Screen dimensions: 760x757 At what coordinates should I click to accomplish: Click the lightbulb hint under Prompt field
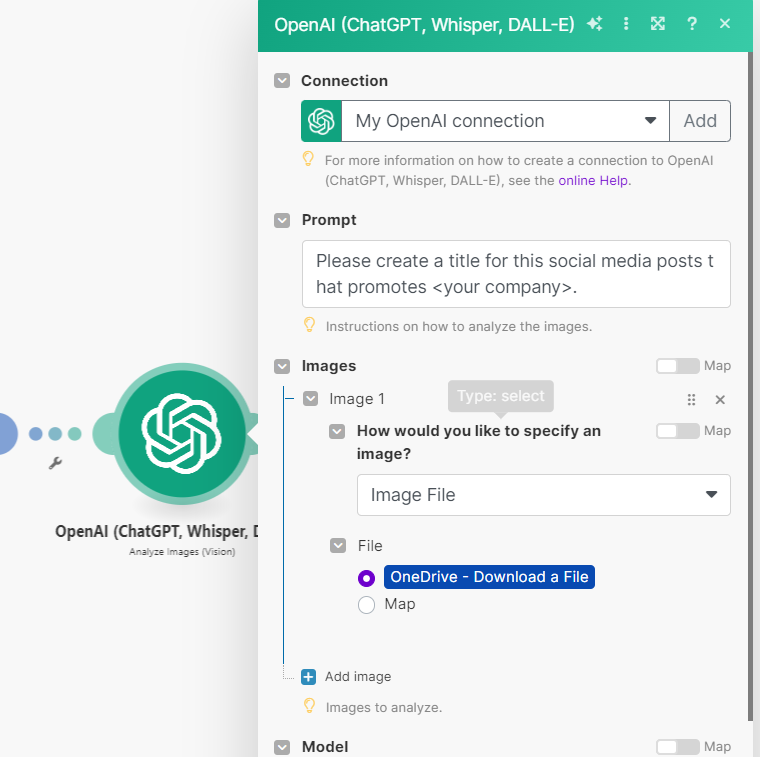(x=309, y=325)
